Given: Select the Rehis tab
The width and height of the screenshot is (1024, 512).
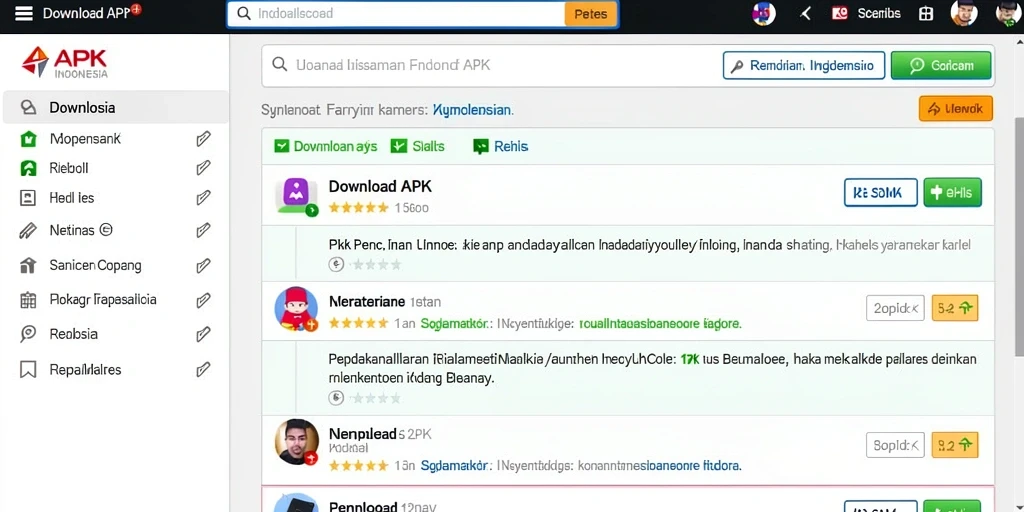Looking at the screenshot, I should 501,146.
